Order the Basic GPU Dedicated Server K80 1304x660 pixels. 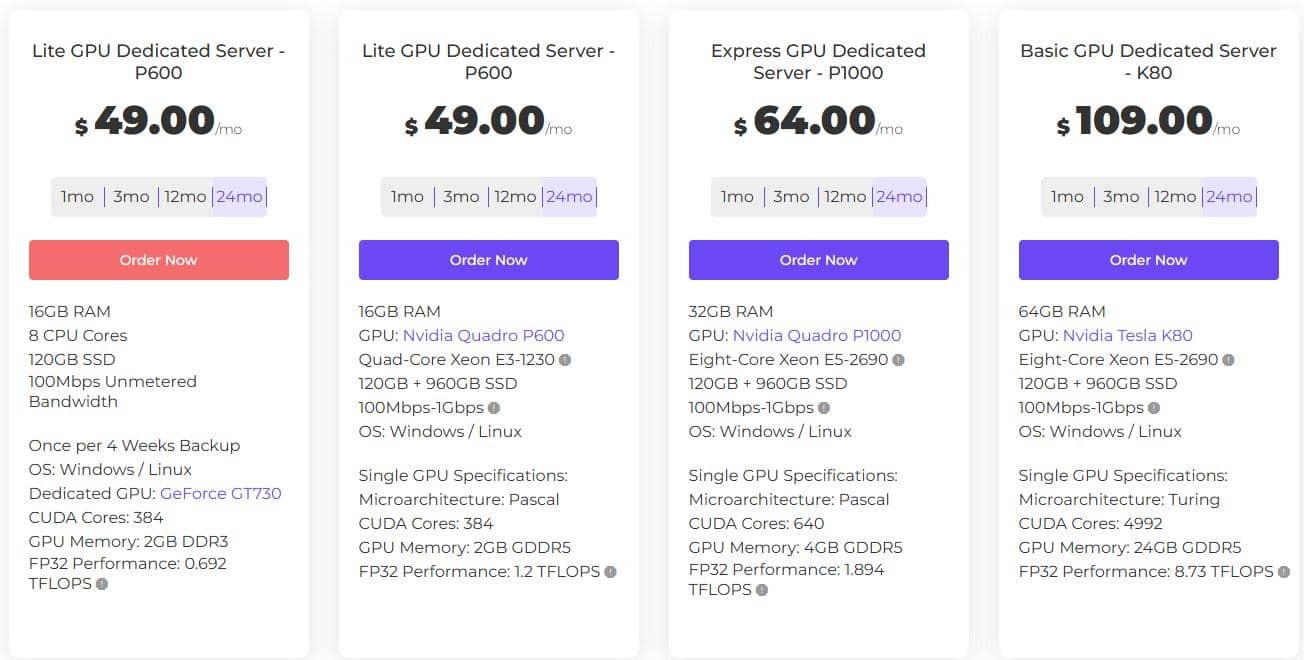1148,260
